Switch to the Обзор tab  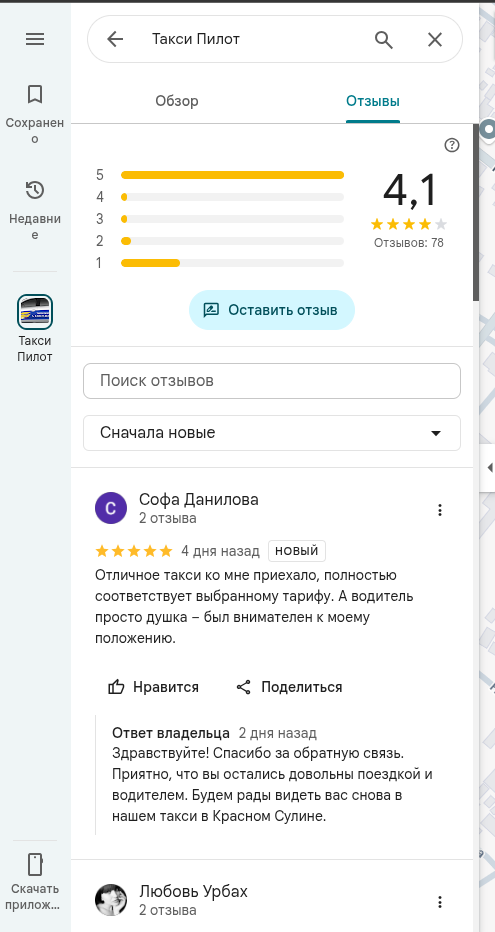tap(177, 101)
